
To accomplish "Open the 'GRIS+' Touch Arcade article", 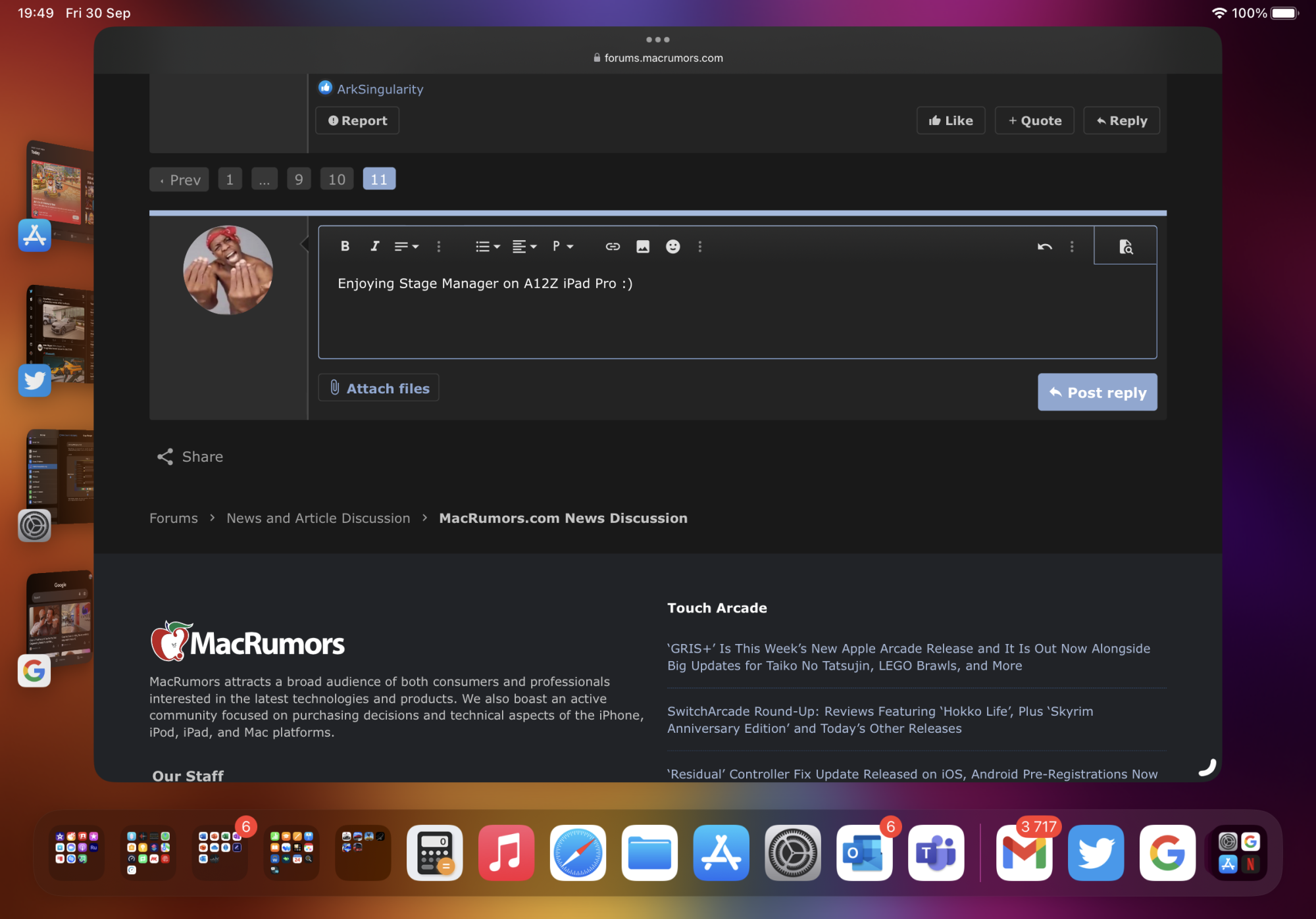I will (x=909, y=657).
